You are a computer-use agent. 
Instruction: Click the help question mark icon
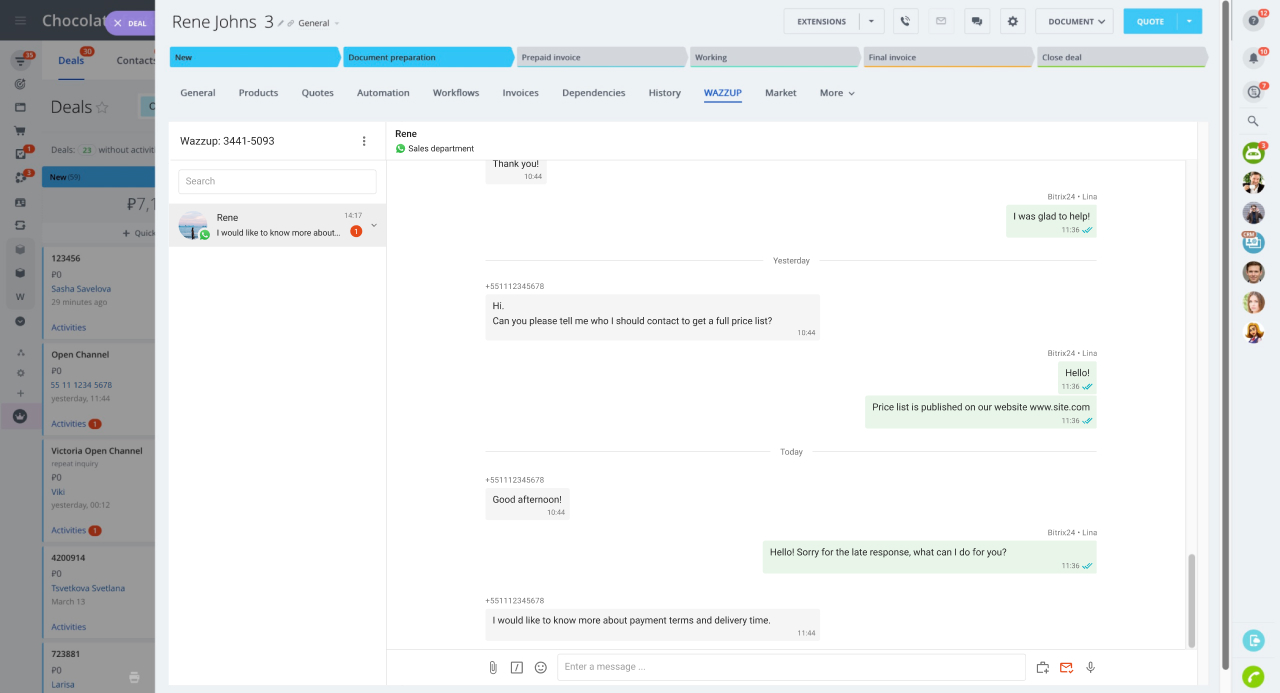pos(1253,20)
